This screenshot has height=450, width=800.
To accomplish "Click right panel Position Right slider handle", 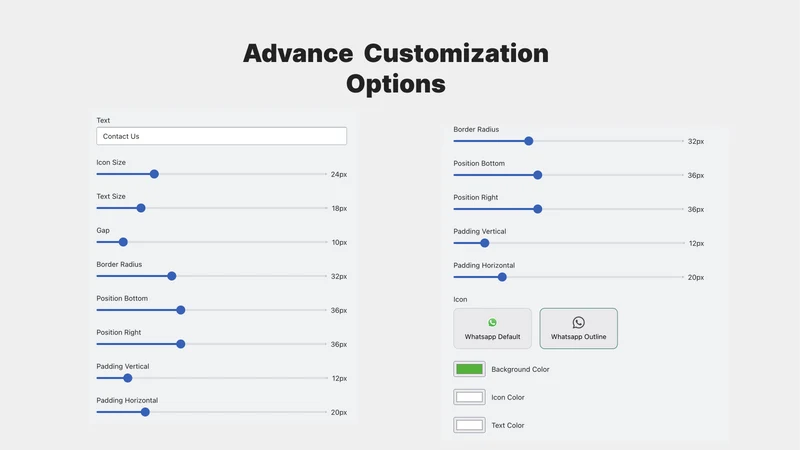I will (538, 209).
